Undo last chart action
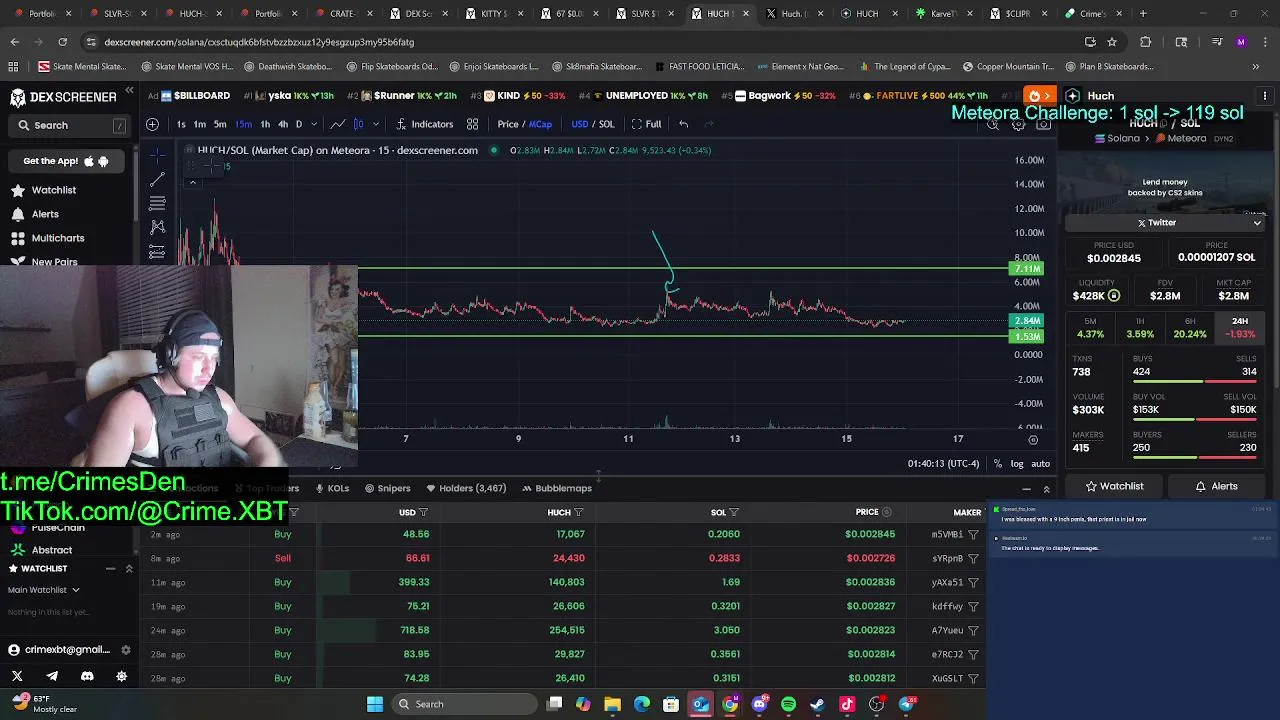This screenshot has width=1280, height=720. 683,124
